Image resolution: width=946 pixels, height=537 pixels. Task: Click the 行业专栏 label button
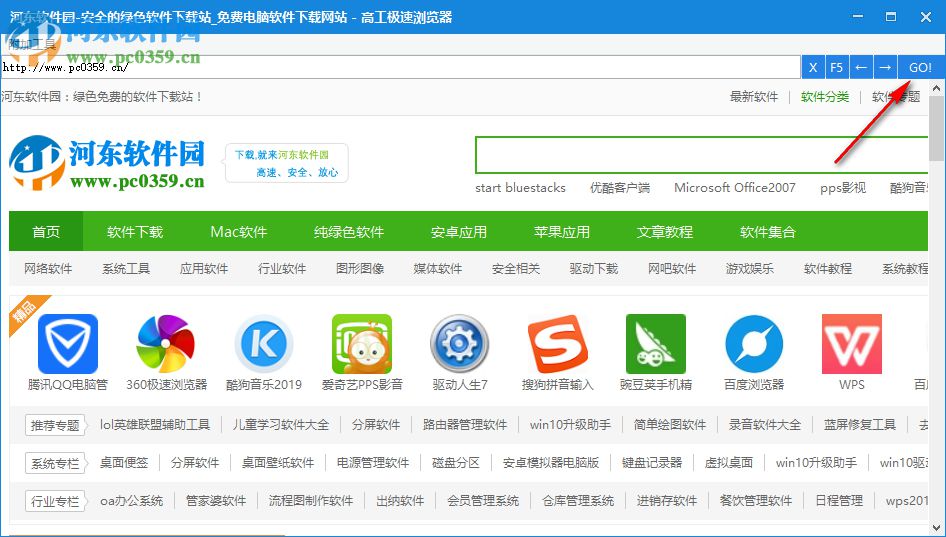(x=56, y=501)
